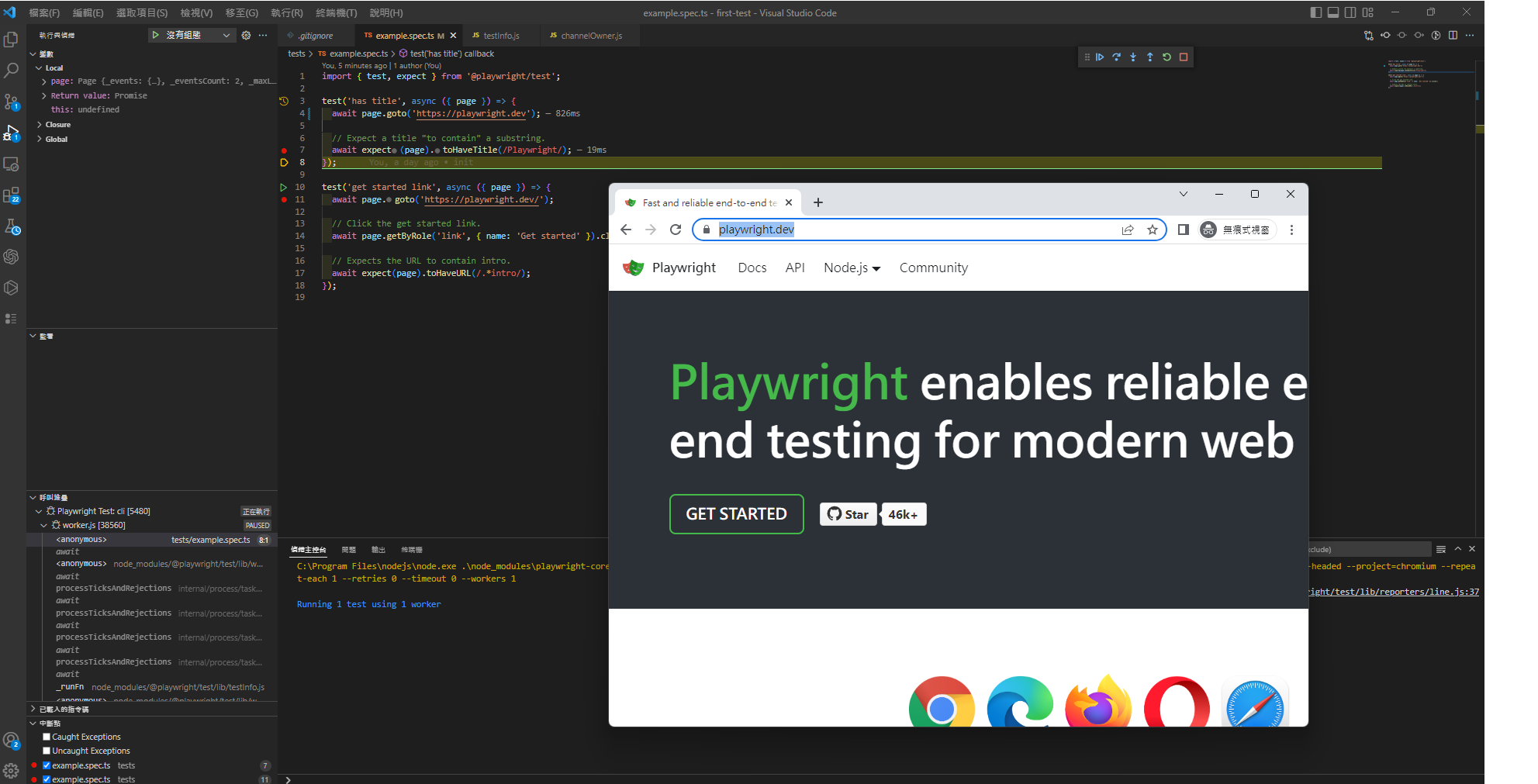The height and width of the screenshot is (784, 1538).
Task: Open Source Control in the activity bar
Action: click(11, 102)
